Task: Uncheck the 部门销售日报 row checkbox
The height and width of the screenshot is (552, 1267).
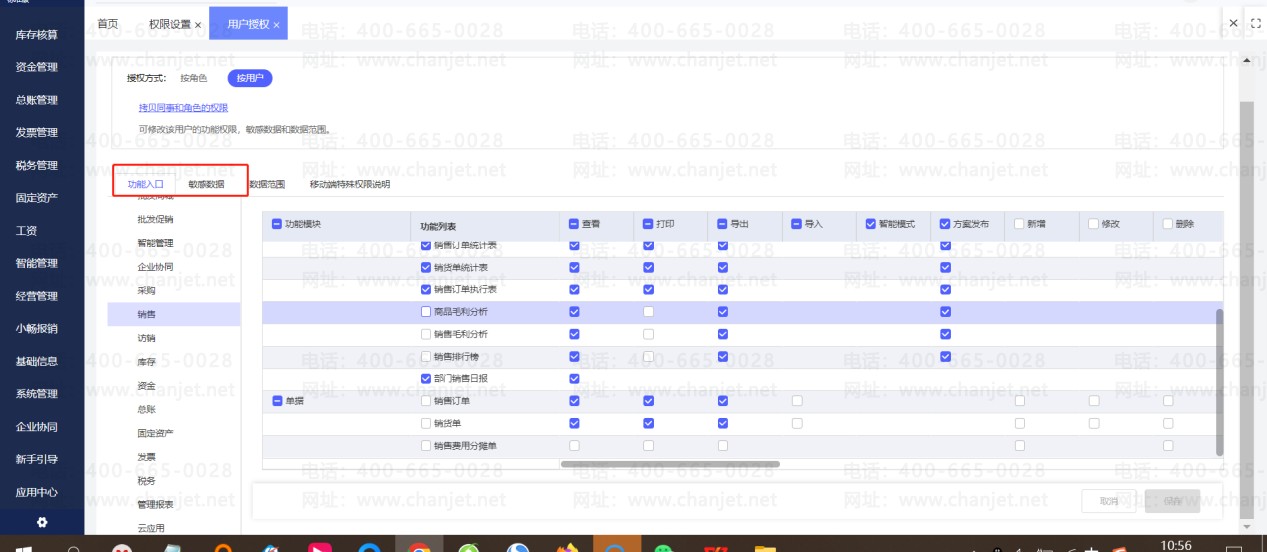Action: click(x=426, y=378)
